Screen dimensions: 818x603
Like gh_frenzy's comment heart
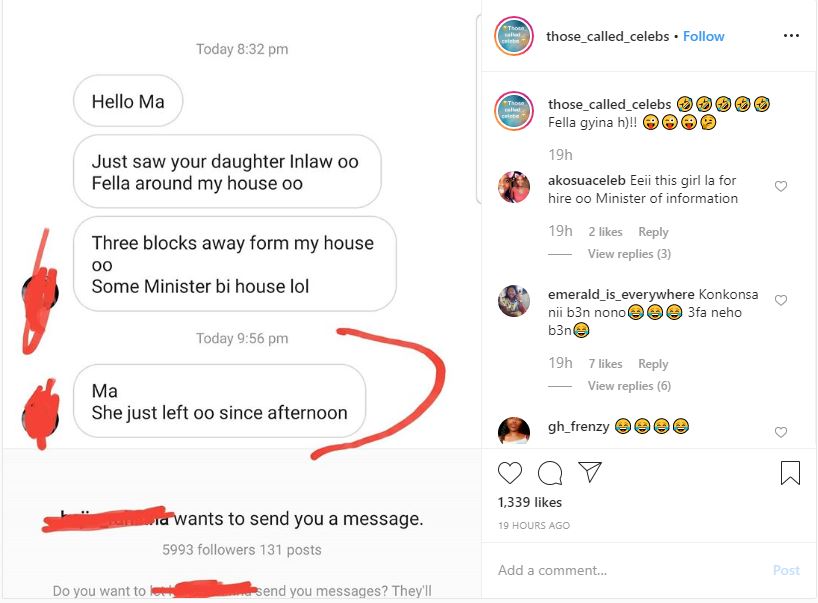[780, 432]
